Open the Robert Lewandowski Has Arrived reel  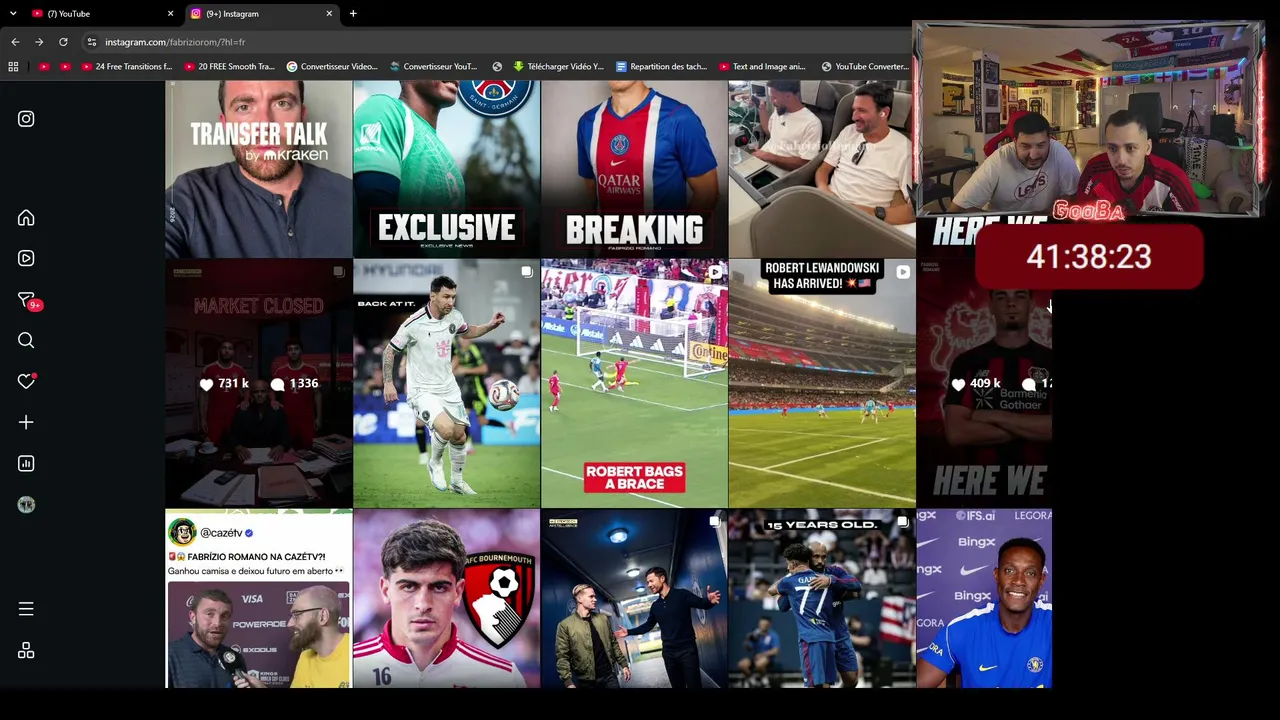(822, 383)
